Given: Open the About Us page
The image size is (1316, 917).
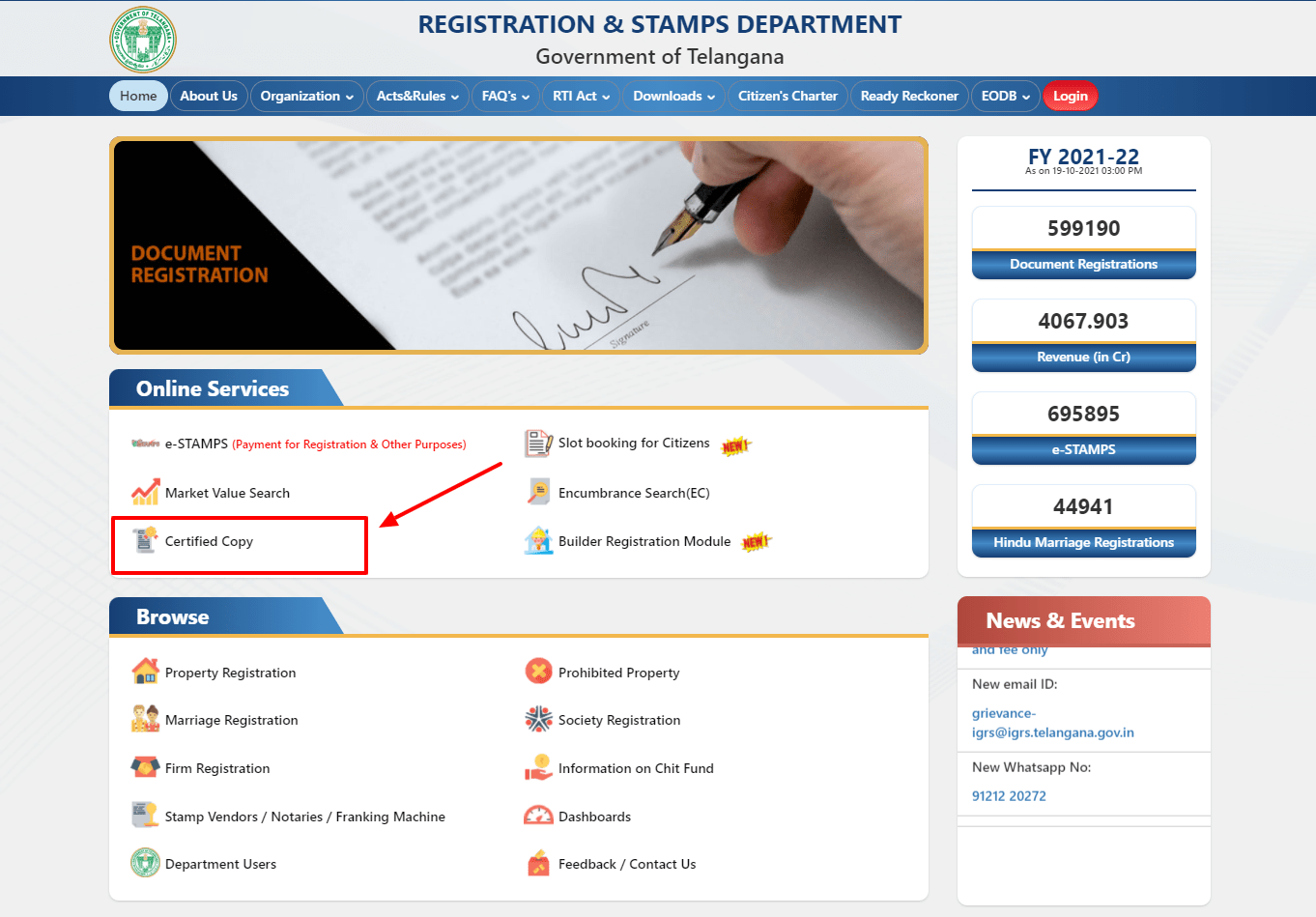Looking at the screenshot, I should point(209,96).
